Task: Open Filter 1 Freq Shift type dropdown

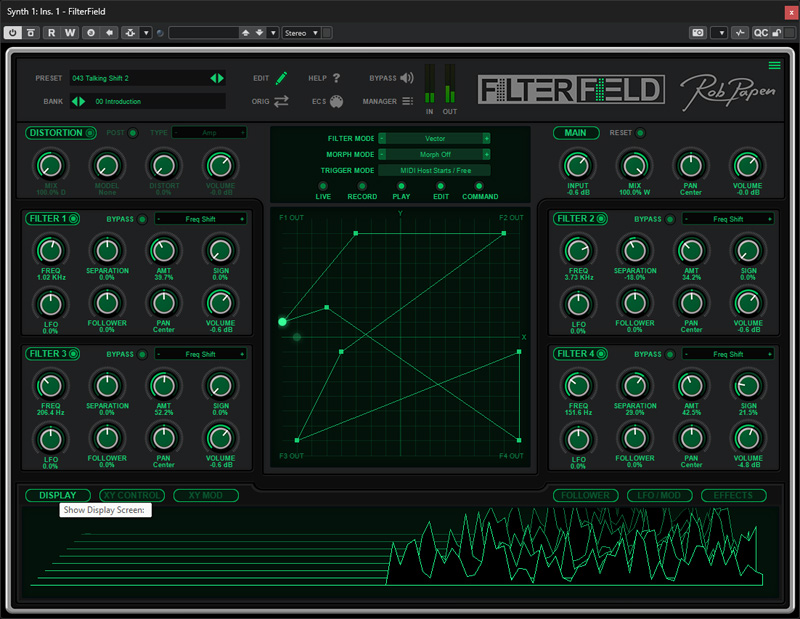Action: [201, 219]
